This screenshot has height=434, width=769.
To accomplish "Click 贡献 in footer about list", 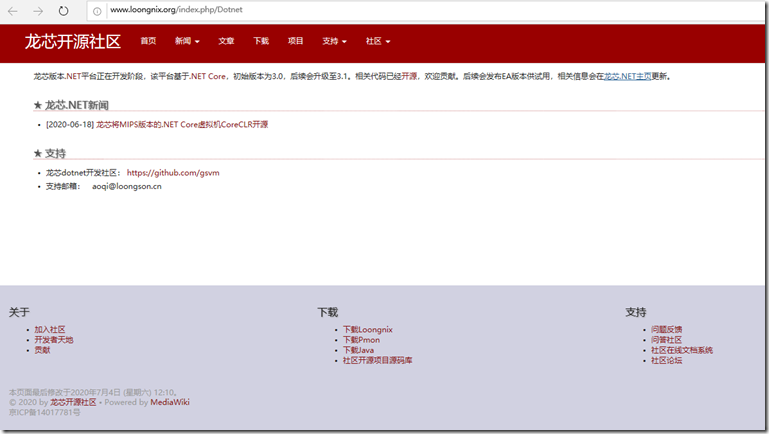I will pos(42,350).
